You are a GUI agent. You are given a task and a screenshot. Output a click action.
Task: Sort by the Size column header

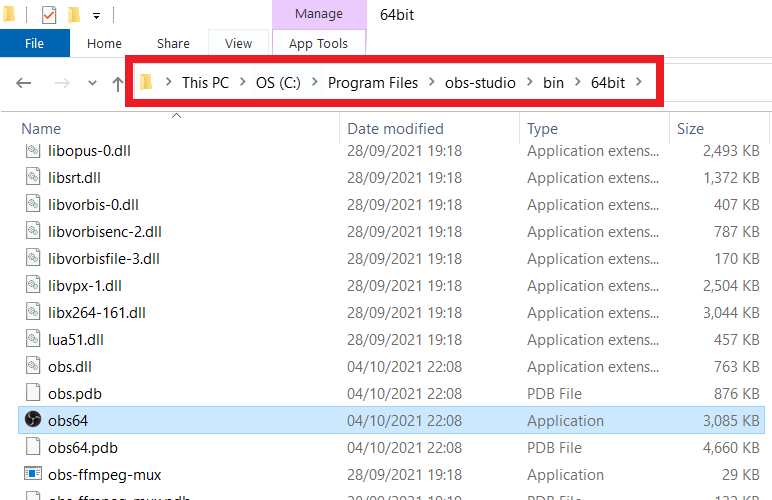pyautogui.click(x=690, y=129)
